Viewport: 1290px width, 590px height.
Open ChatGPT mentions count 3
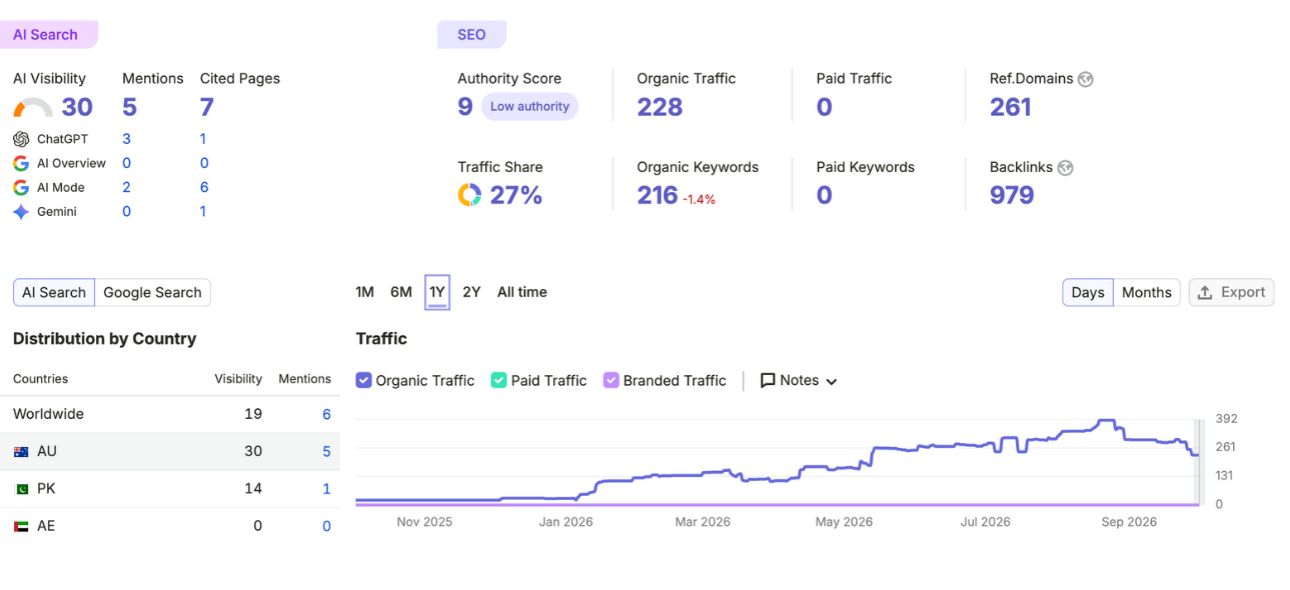tap(127, 139)
